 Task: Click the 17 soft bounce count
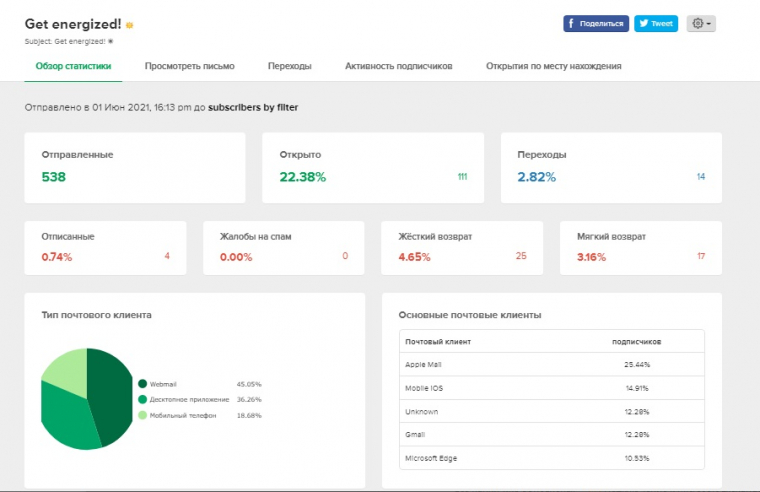coord(701,257)
